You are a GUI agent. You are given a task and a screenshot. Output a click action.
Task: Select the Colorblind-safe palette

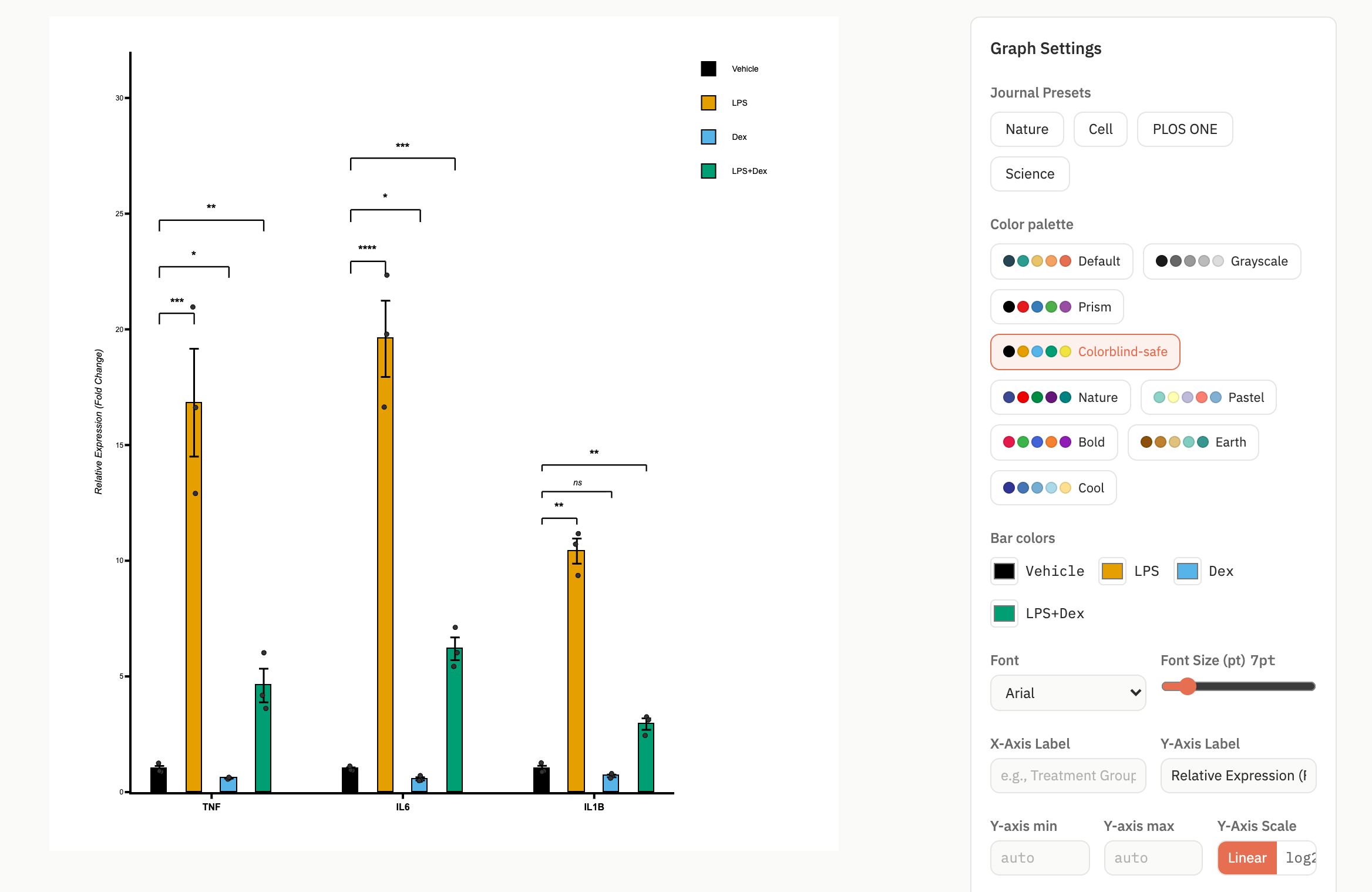click(1084, 351)
